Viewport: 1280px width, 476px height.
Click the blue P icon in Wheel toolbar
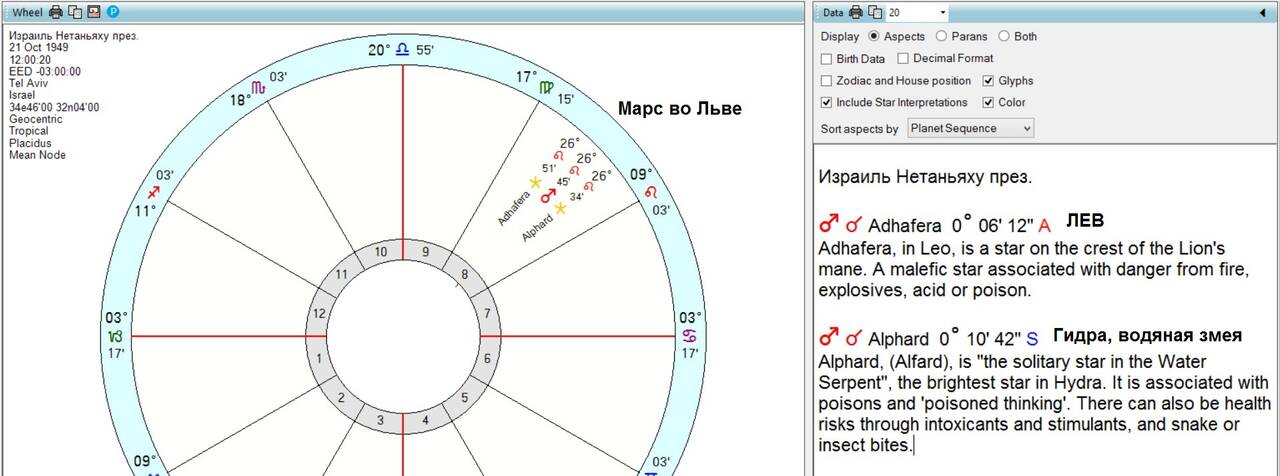(113, 12)
